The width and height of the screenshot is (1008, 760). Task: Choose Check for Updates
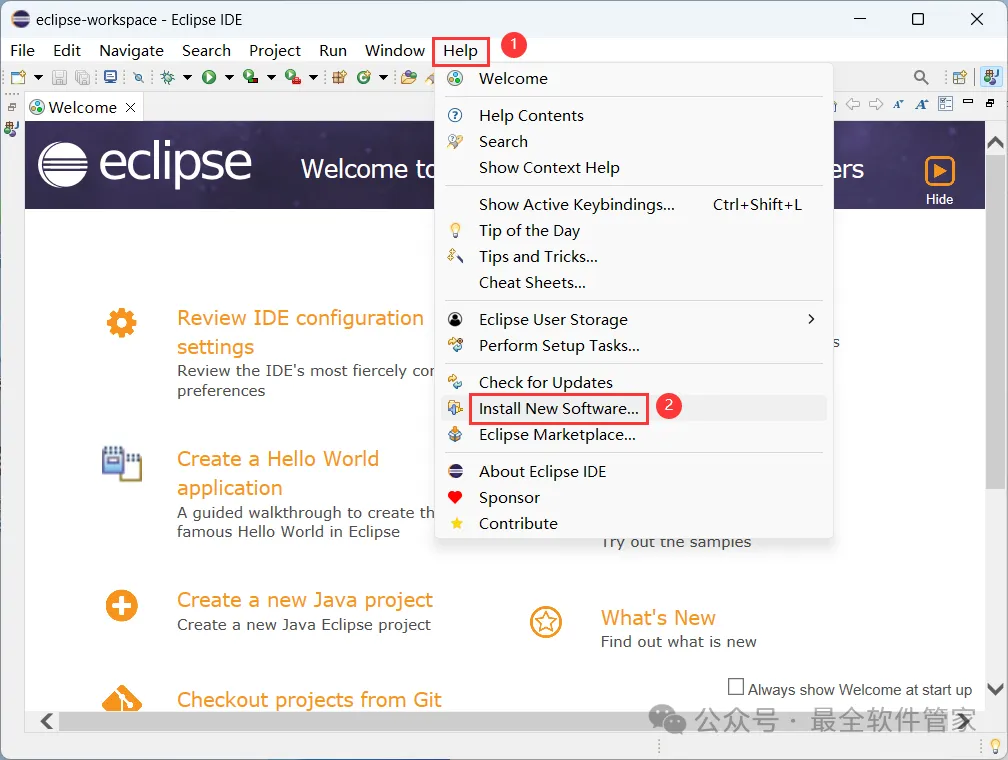click(x=634, y=383)
